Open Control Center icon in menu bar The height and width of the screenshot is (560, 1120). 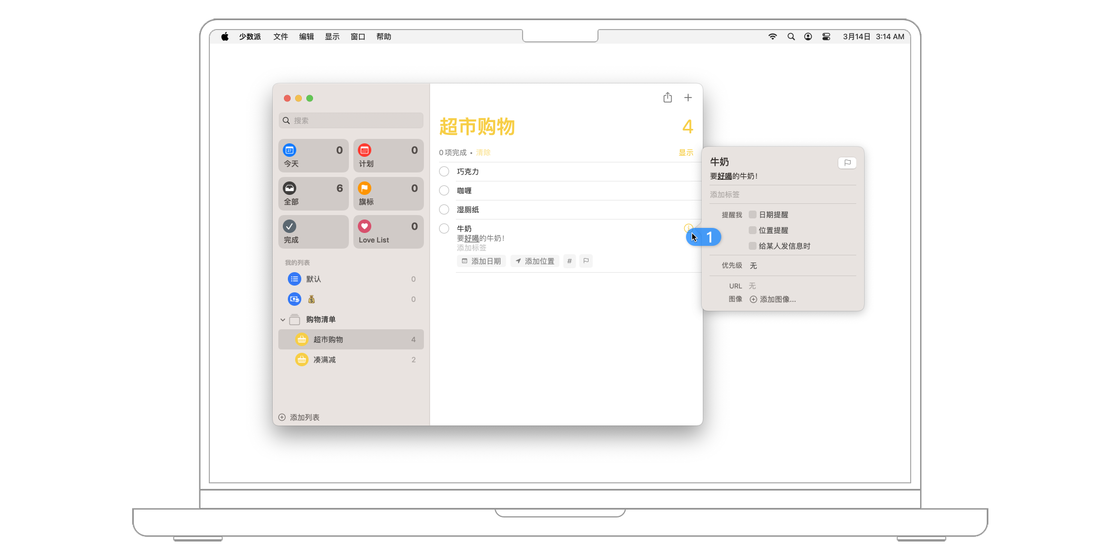click(x=826, y=36)
